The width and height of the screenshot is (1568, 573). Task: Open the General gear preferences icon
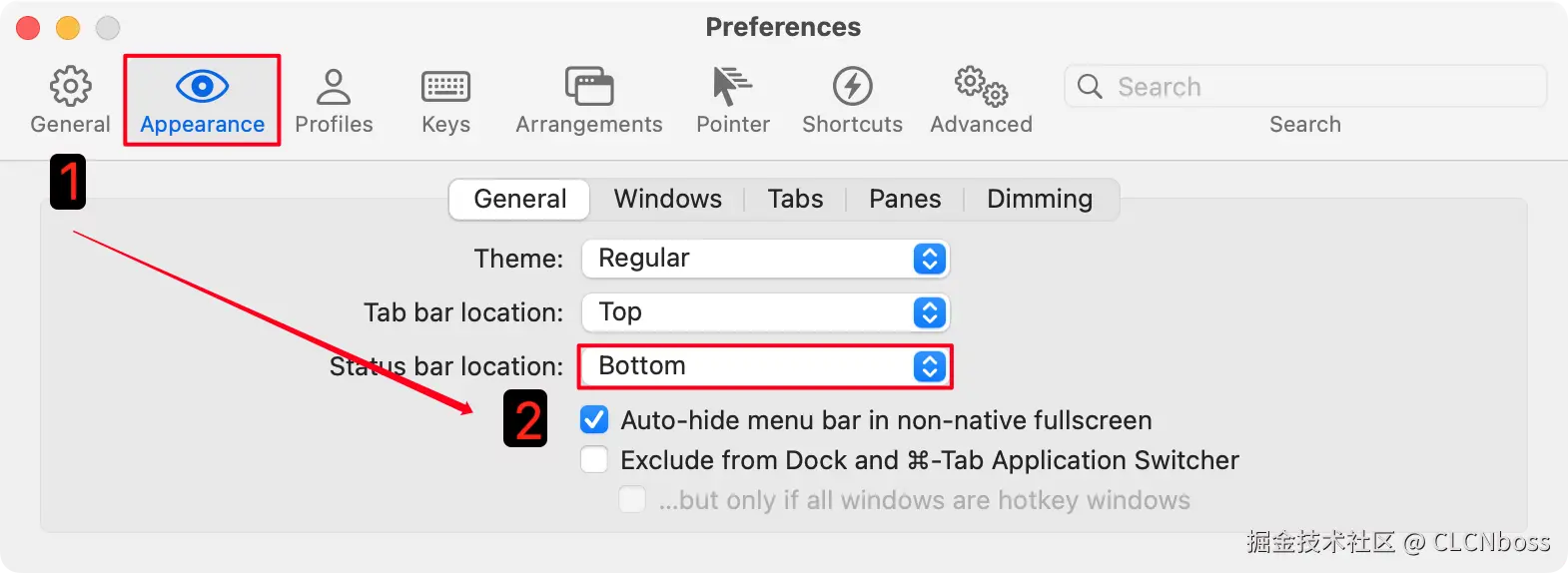point(70,87)
